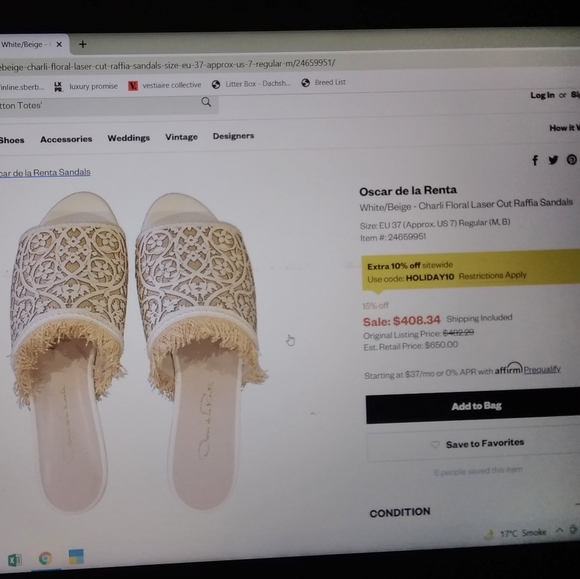
Task: Open Chrome from the taskbar
Action: pos(45,558)
